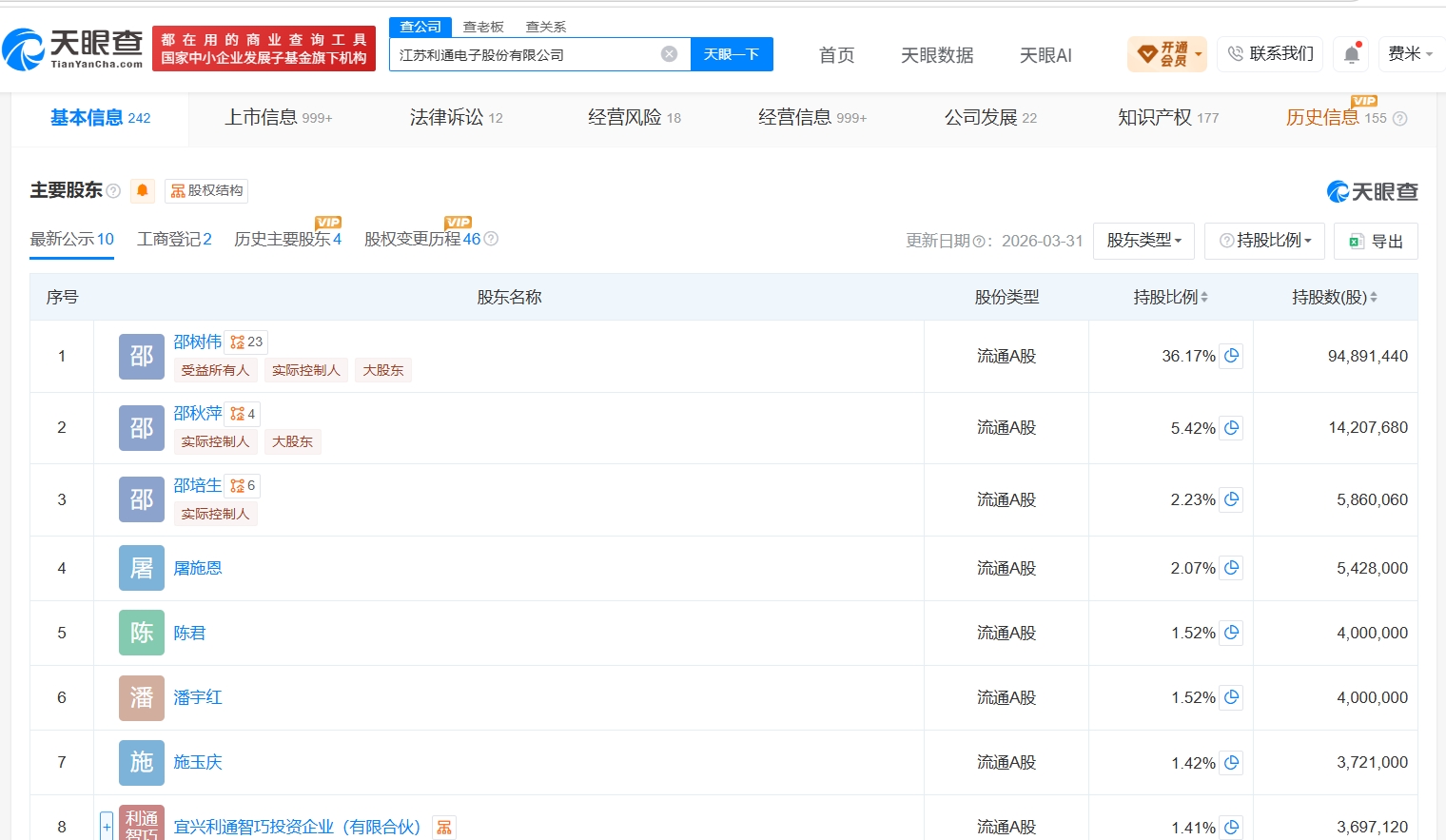View holding chart for 陈君 row
The height and width of the screenshot is (840, 1446).
1231,633
